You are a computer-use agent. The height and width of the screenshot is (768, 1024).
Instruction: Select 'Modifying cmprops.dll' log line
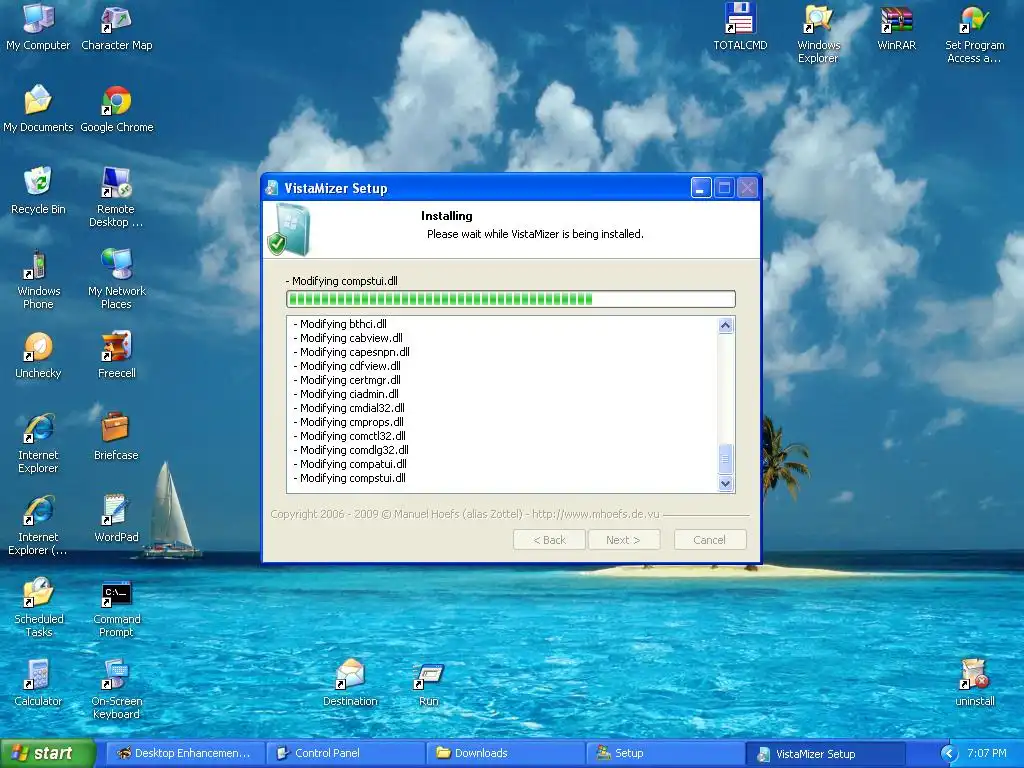(351, 422)
